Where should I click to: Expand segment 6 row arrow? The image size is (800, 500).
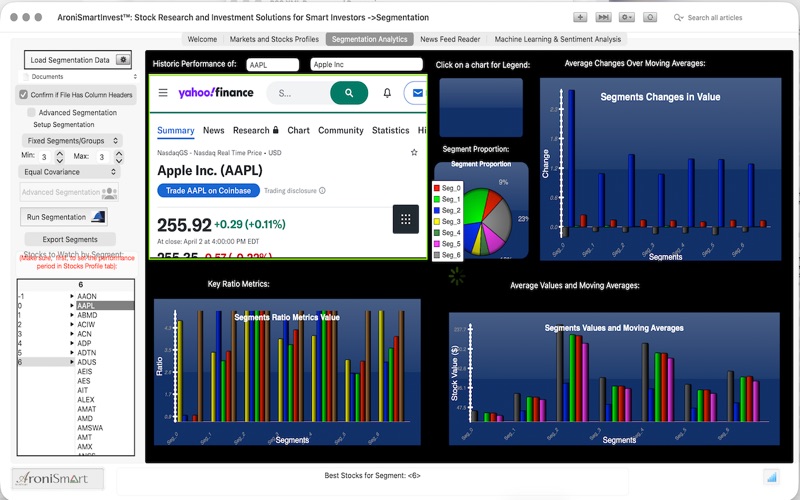pos(72,362)
